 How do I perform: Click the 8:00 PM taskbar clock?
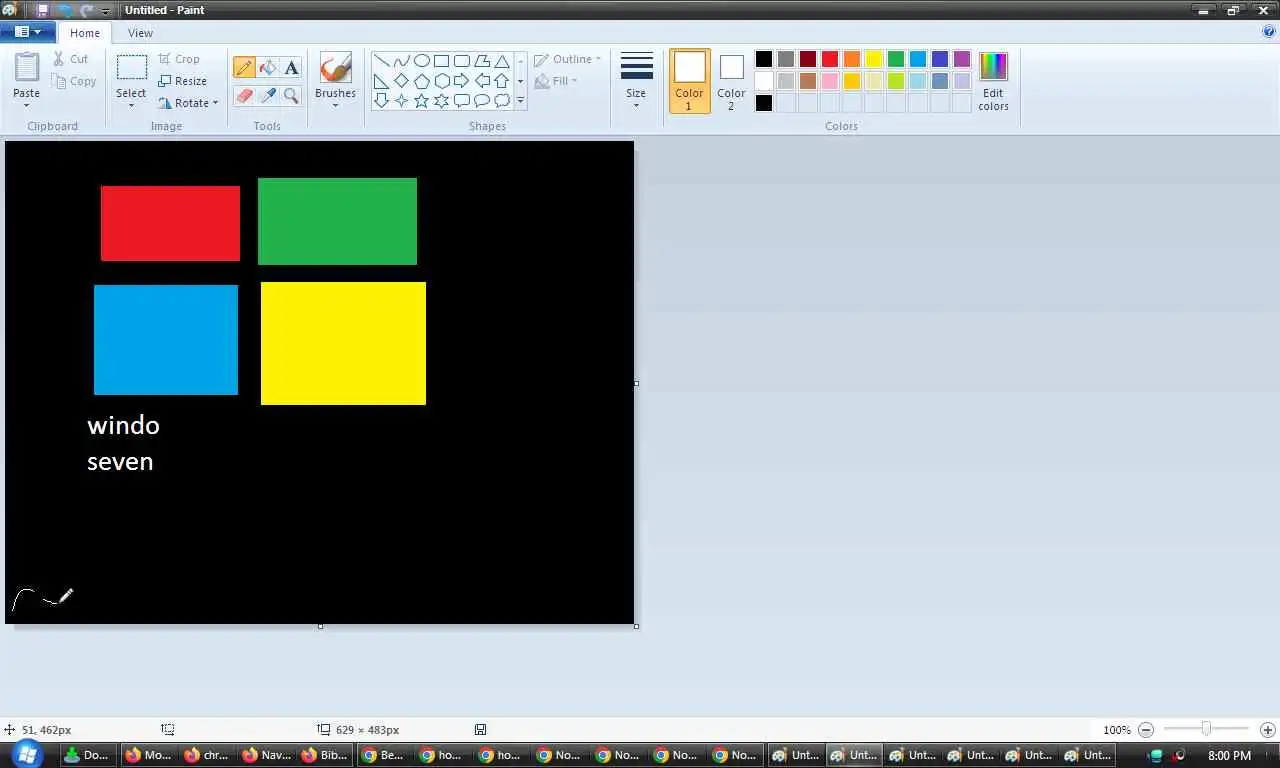(1229, 755)
